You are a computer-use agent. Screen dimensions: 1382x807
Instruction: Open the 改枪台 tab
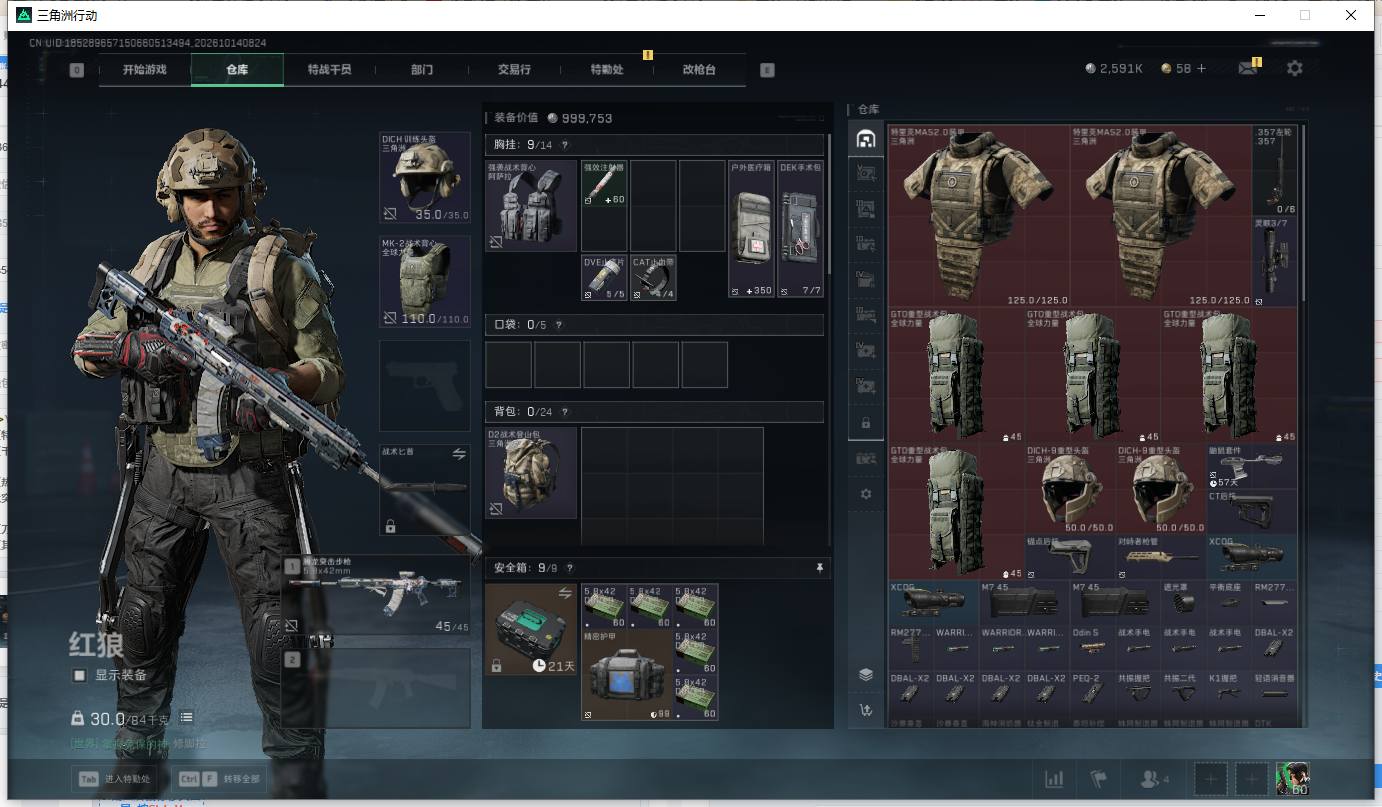click(x=699, y=70)
